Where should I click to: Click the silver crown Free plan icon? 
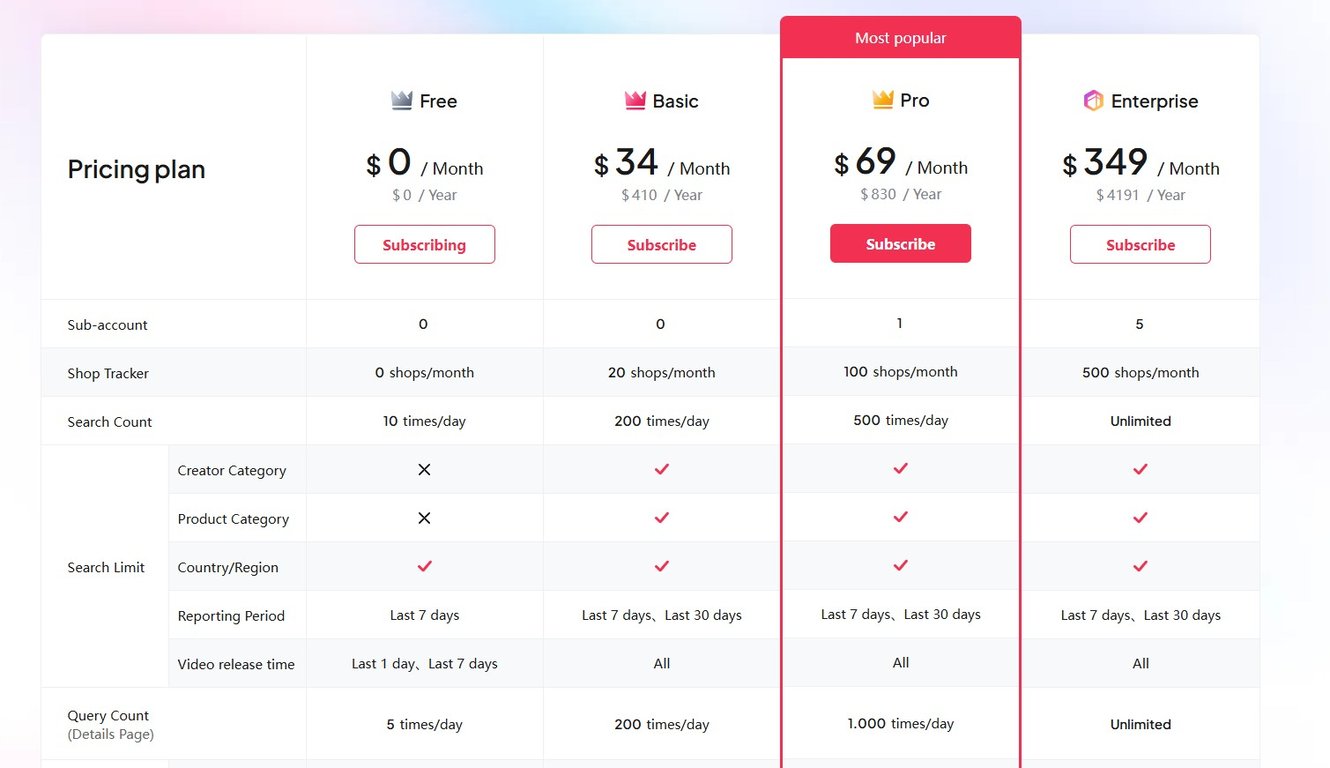click(402, 100)
